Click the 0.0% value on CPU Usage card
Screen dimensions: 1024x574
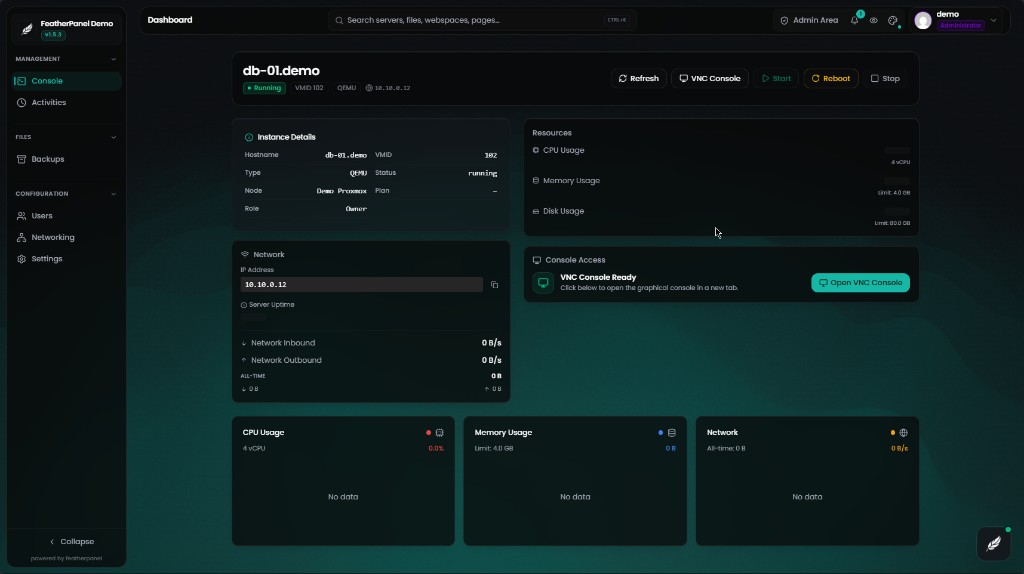(x=436, y=449)
